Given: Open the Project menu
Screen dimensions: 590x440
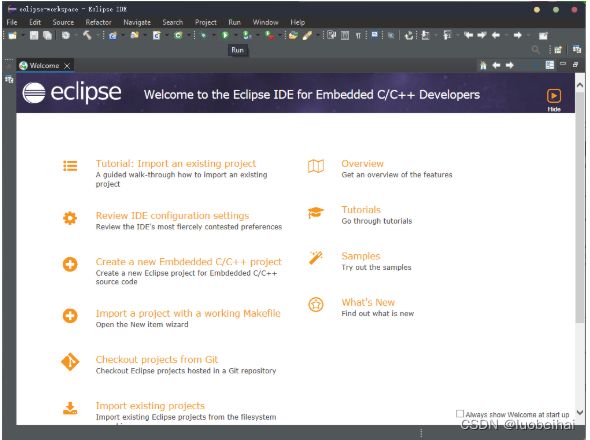Looking at the screenshot, I should click(205, 22).
